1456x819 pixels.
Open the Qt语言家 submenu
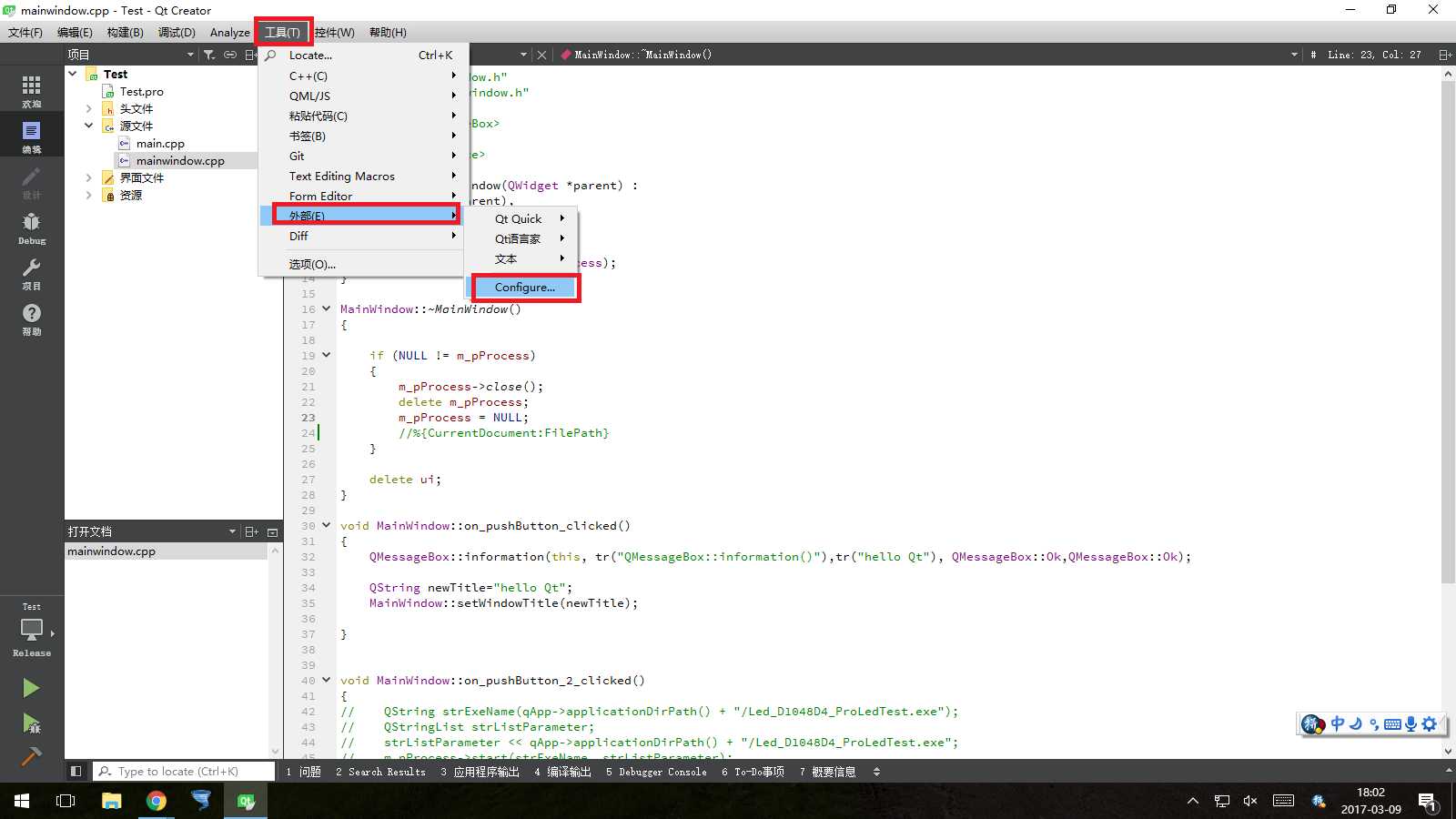coord(522,238)
